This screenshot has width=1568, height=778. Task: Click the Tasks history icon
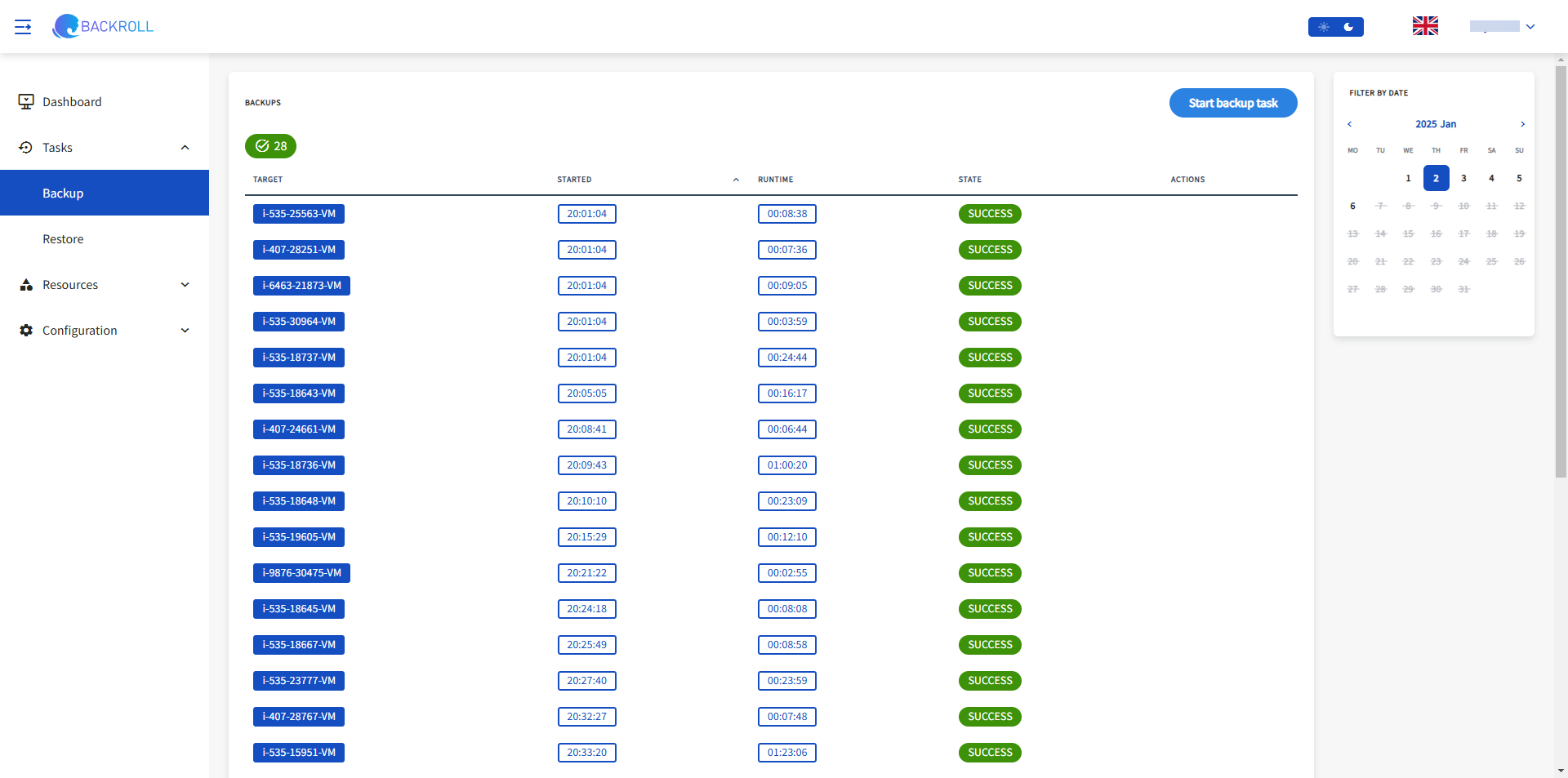point(26,147)
